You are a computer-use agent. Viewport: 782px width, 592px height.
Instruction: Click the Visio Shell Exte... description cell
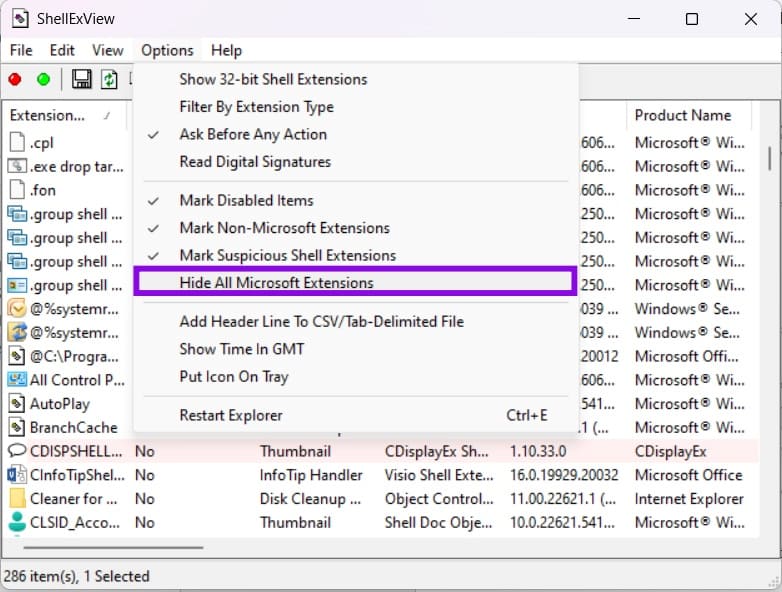[x=439, y=475]
